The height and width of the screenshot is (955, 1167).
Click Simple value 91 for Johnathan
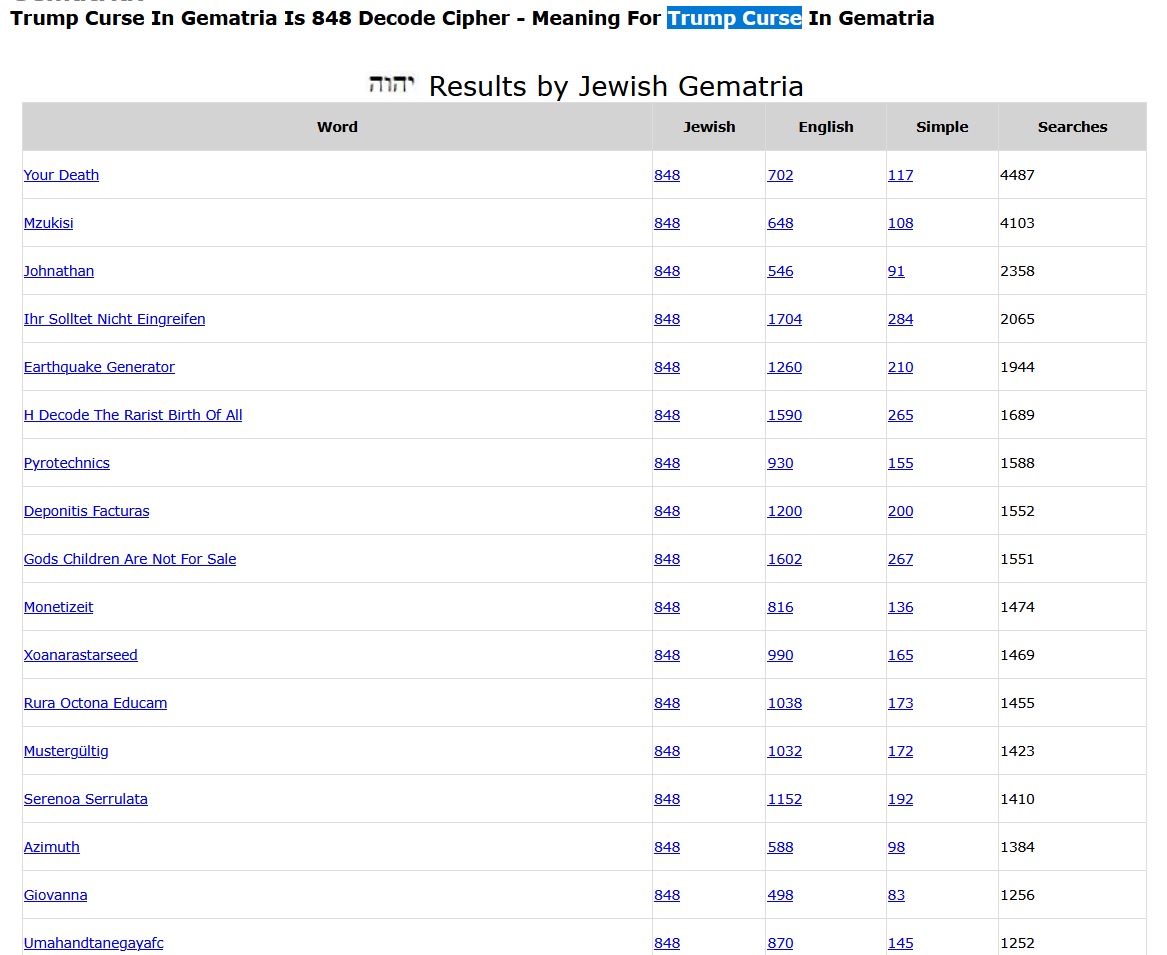[x=896, y=271]
